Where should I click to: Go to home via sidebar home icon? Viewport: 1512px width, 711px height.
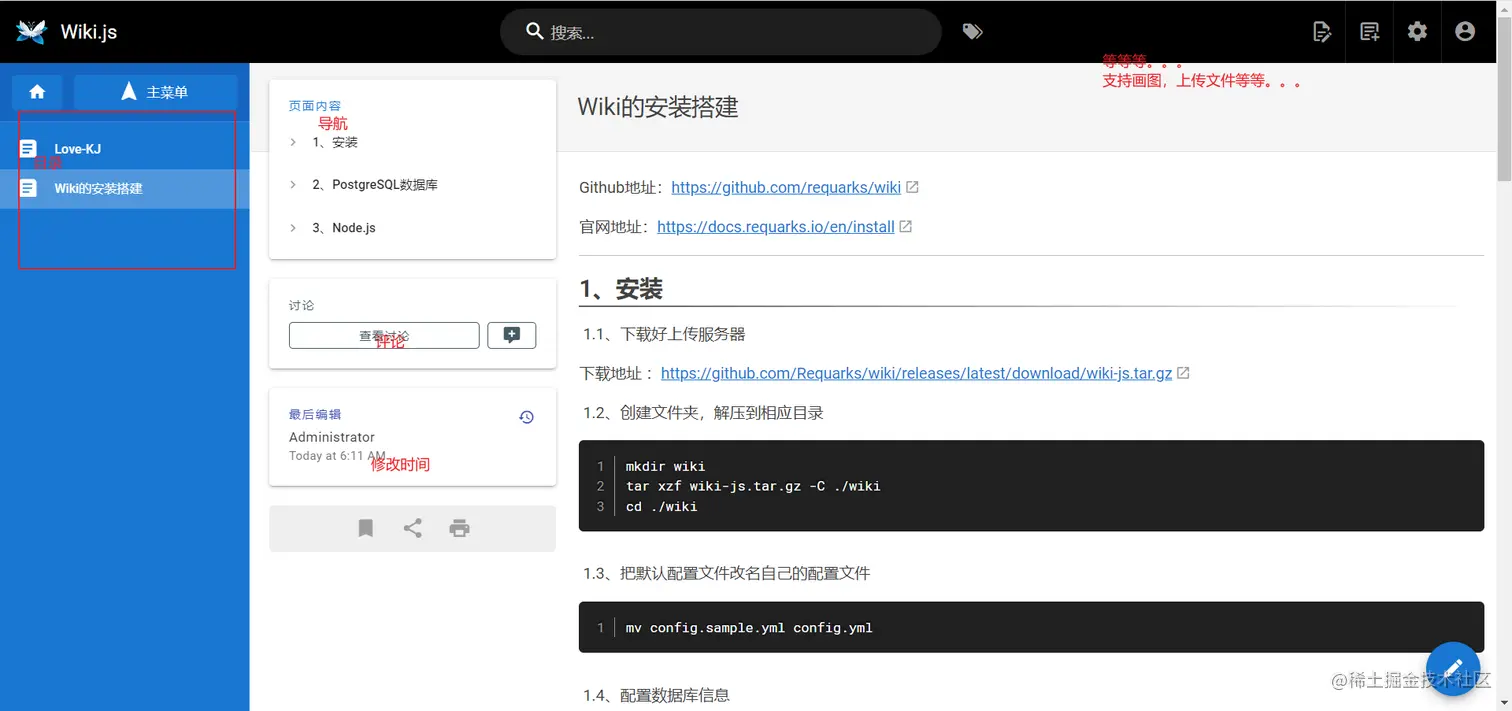(x=37, y=92)
